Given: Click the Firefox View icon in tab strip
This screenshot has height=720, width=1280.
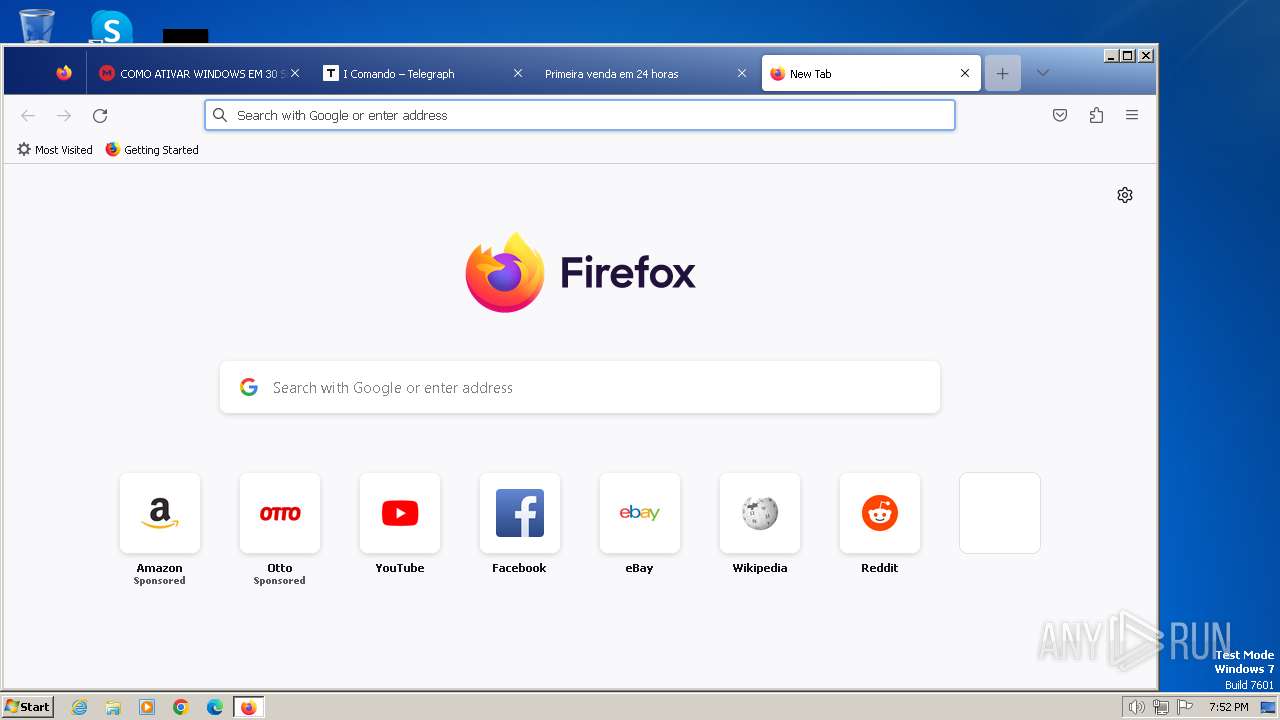Looking at the screenshot, I should pyautogui.click(x=64, y=73).
